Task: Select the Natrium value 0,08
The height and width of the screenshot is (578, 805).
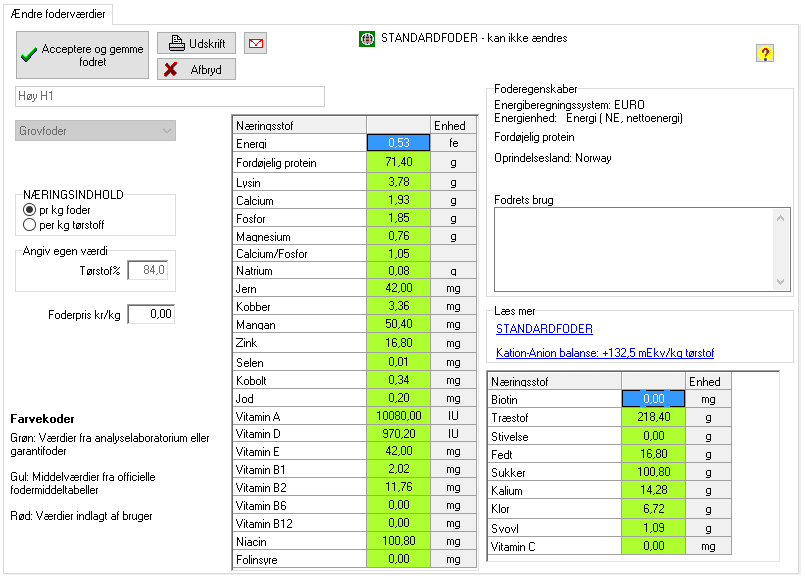Action: [x=398, y=270]
